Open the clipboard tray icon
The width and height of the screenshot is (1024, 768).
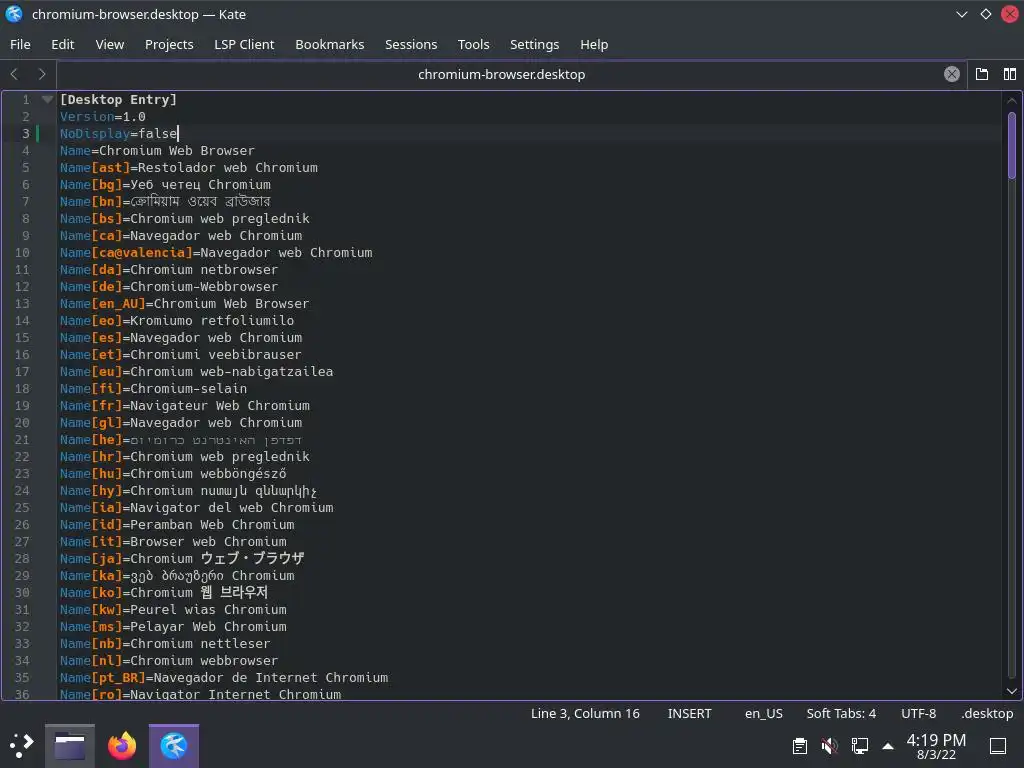(799, 746)
